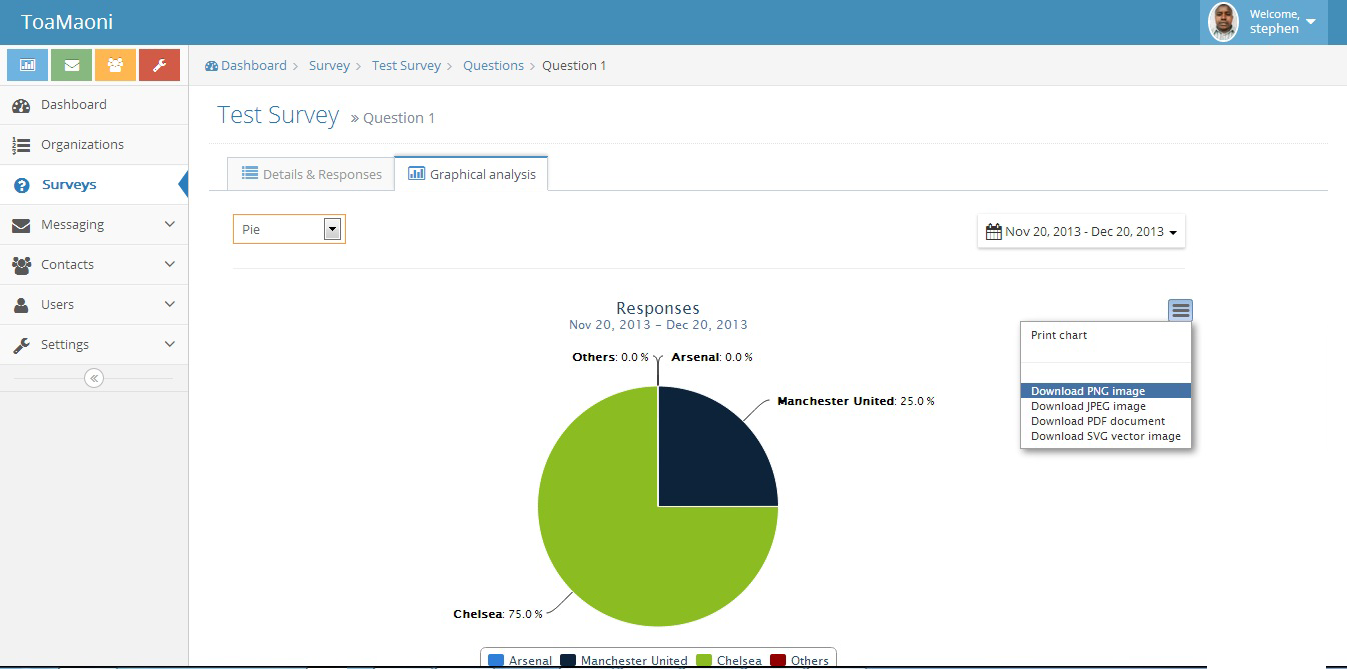Expand the Users submenu chevron
Viewport: 1347px width, 669px height.
point(170,304)
